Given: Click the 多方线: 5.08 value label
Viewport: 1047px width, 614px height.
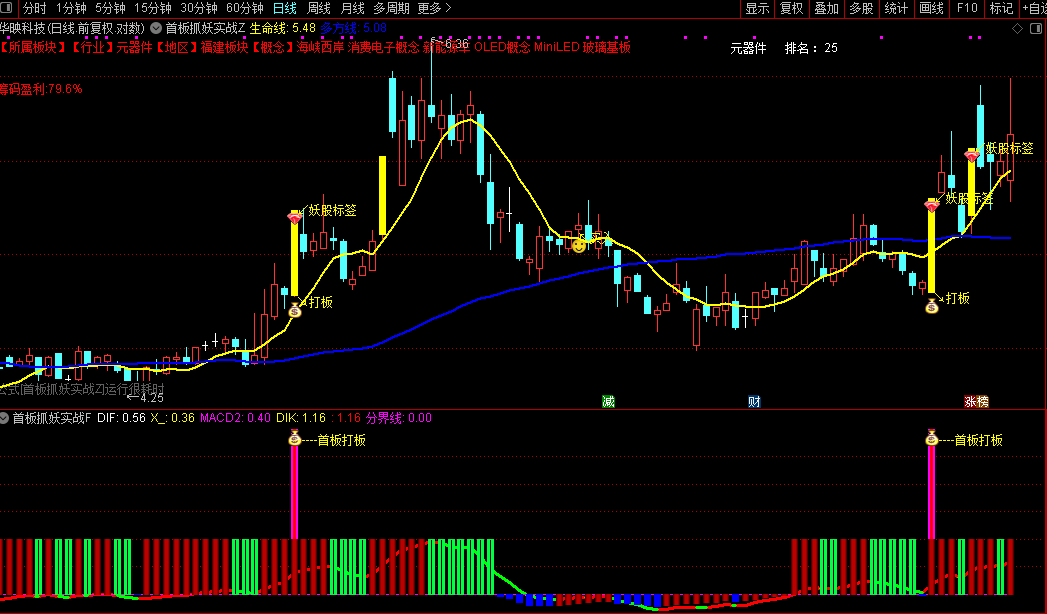Looking at the screenshot, I should coord(354,28).
